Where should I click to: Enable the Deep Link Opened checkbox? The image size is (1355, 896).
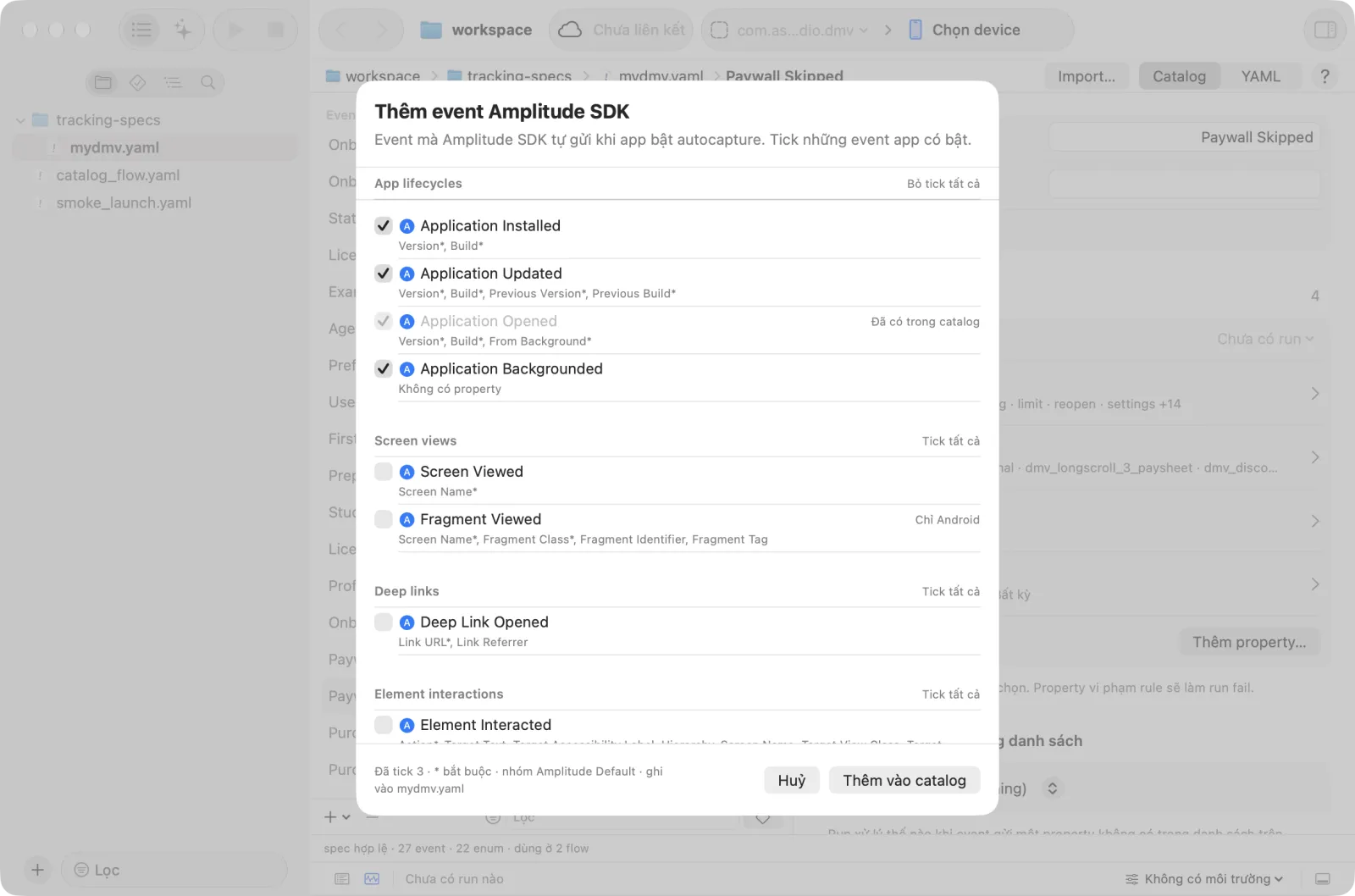pyautogui.click(x=384, y=622)
